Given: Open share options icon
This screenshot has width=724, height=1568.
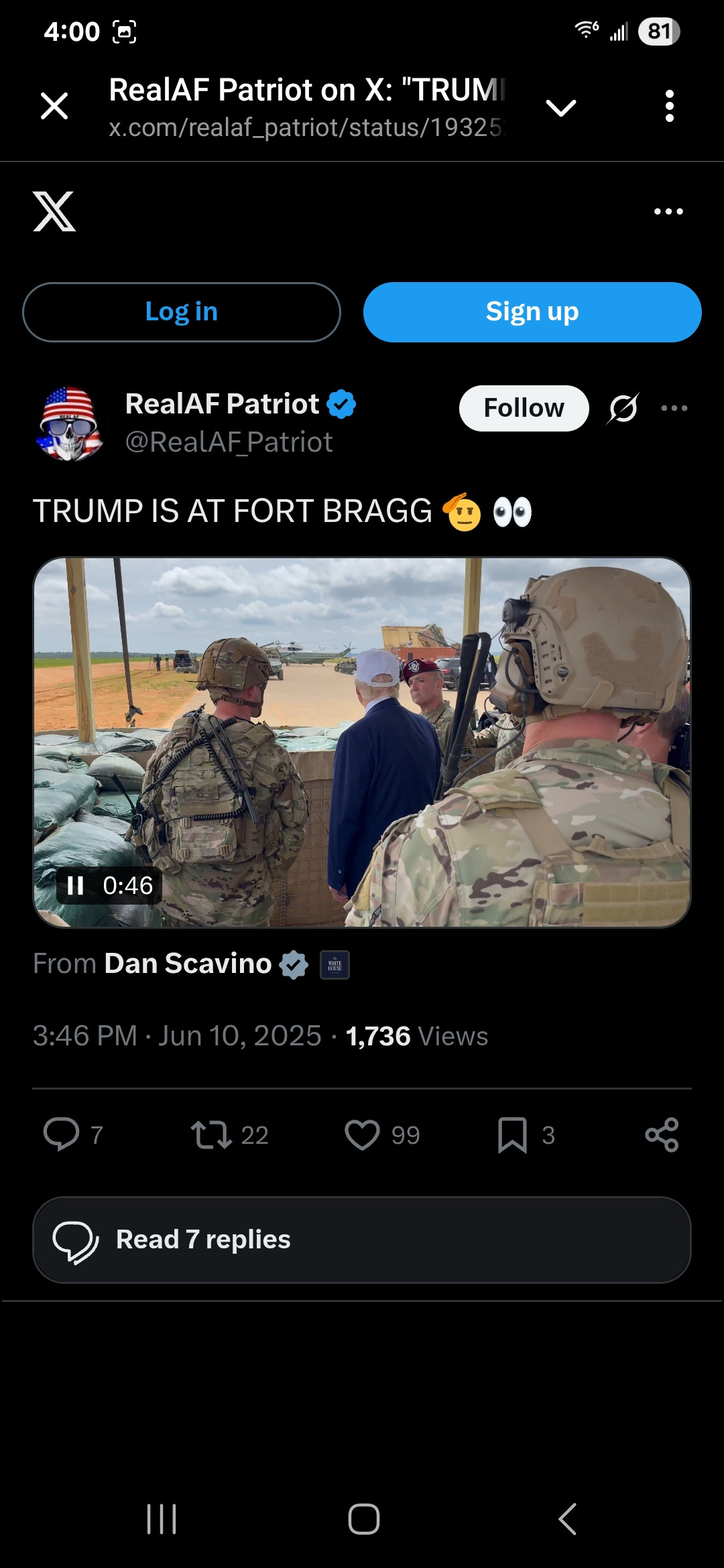Looking at the screenshot, I should 662,1134.
